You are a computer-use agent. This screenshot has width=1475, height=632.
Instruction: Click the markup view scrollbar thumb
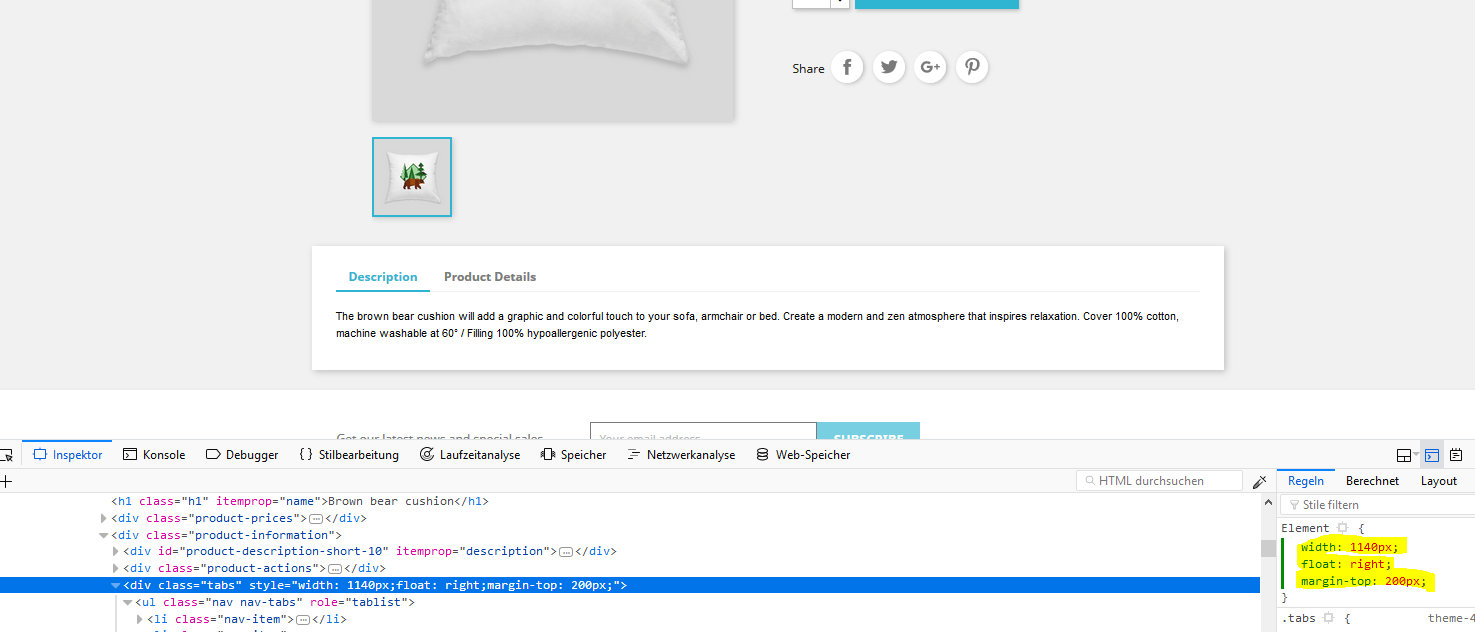tap(1268, 548)
